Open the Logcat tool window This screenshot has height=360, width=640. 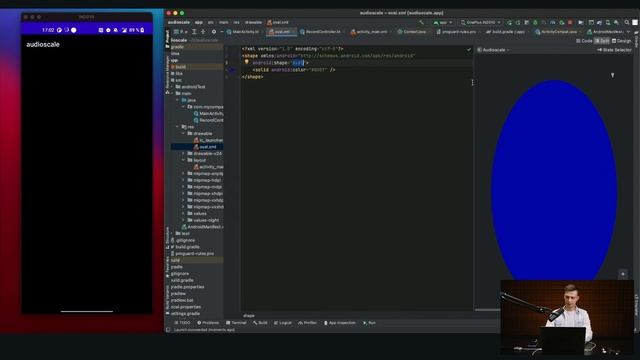[283, 323]
